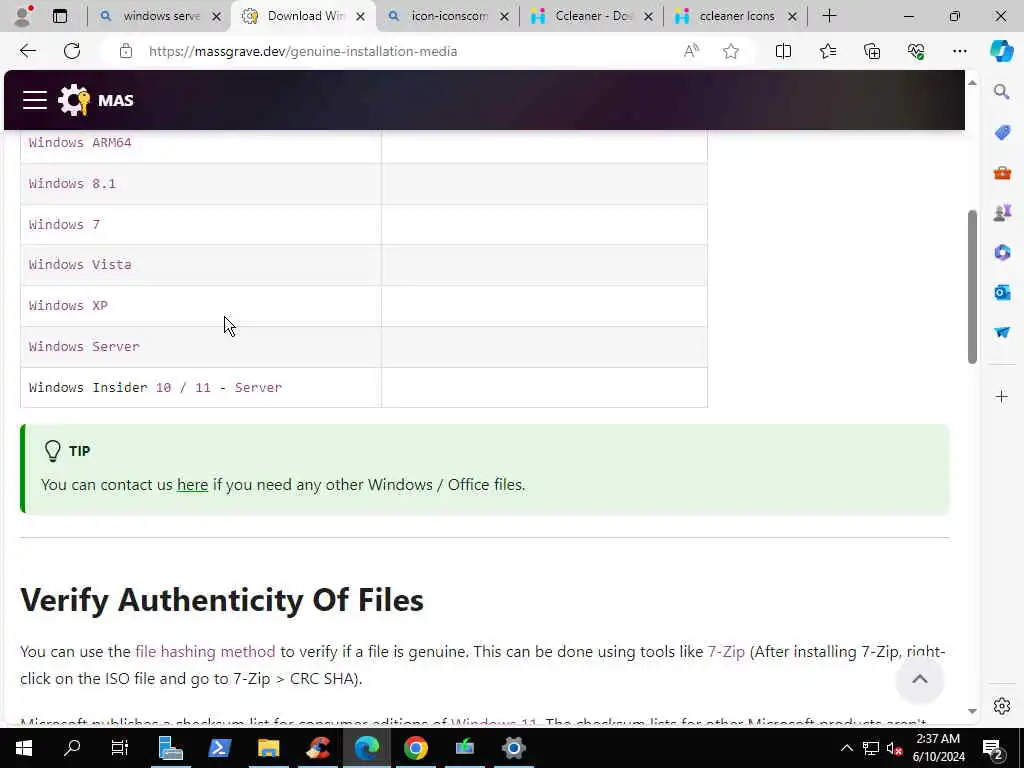1024x768 pixels.
Task: Open tab actions menu
Action: (59, 16)
